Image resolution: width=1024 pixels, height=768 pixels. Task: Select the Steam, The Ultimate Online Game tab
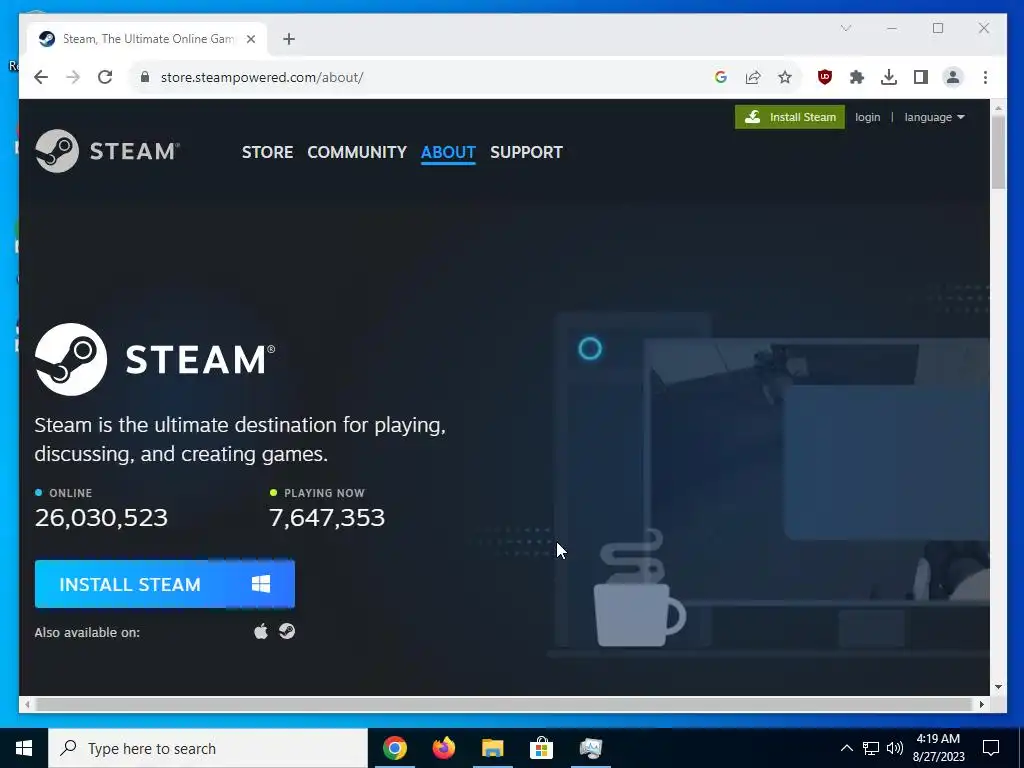point(146,39)
